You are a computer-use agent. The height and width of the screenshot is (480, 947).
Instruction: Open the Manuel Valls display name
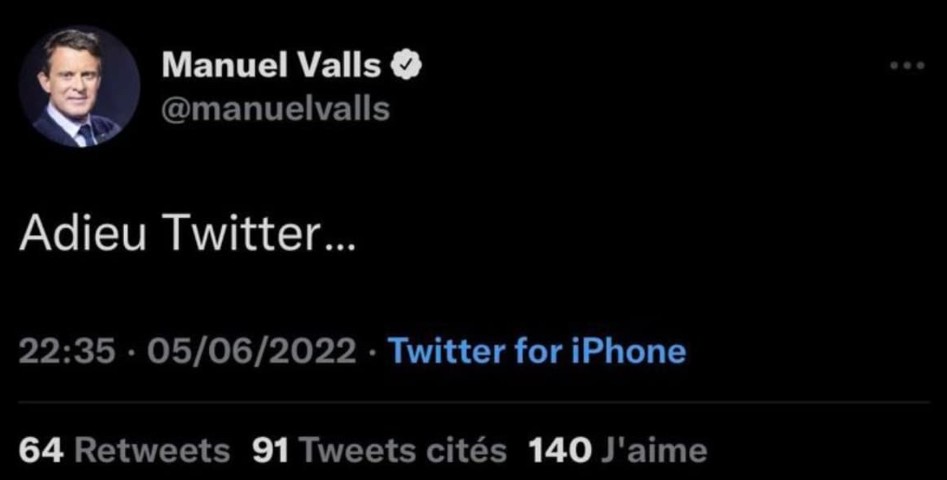(271, 65)
